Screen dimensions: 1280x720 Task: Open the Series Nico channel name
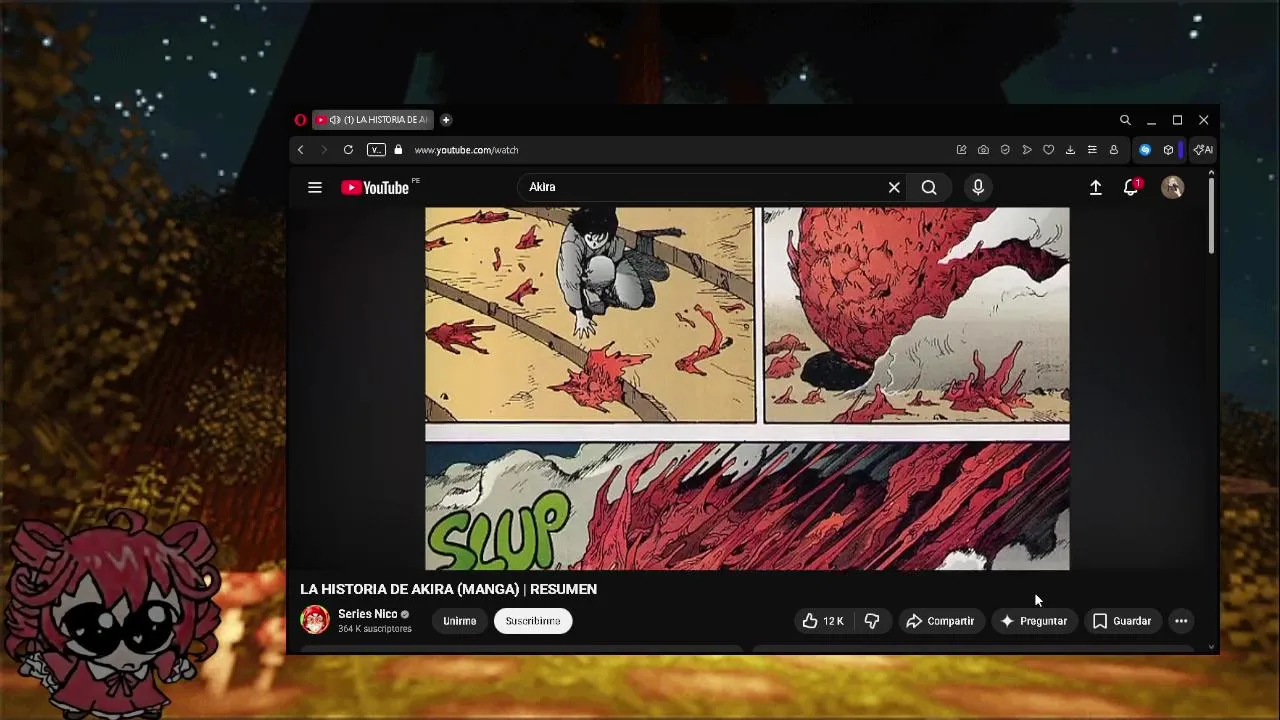pos(367,614)
